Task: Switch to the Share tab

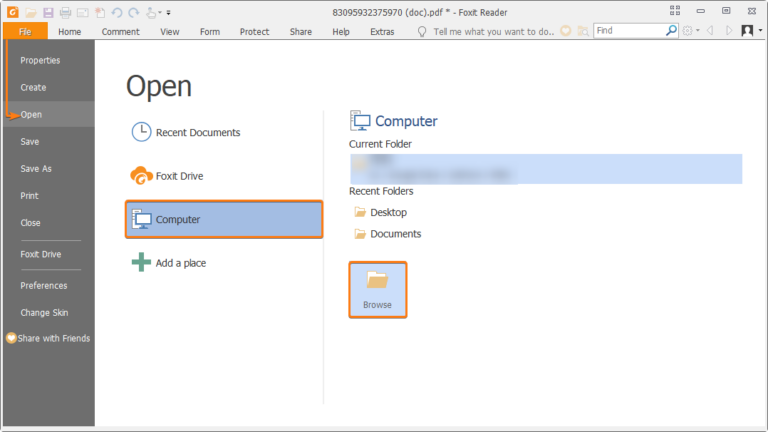Action: 301,31
